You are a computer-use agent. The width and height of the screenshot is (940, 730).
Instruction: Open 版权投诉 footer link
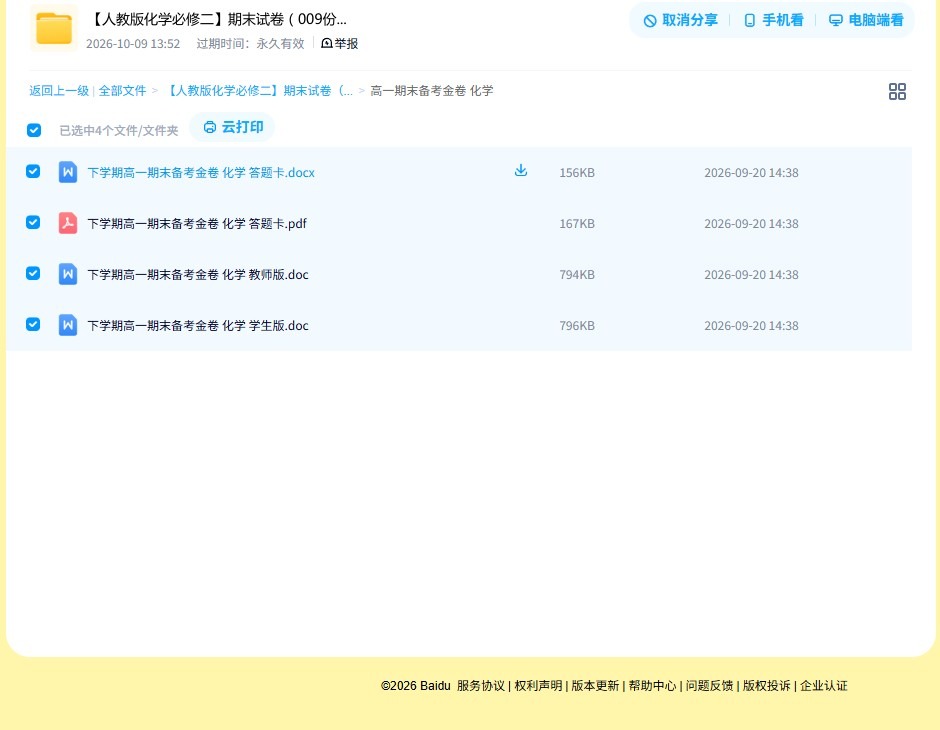tap(767, 686)
